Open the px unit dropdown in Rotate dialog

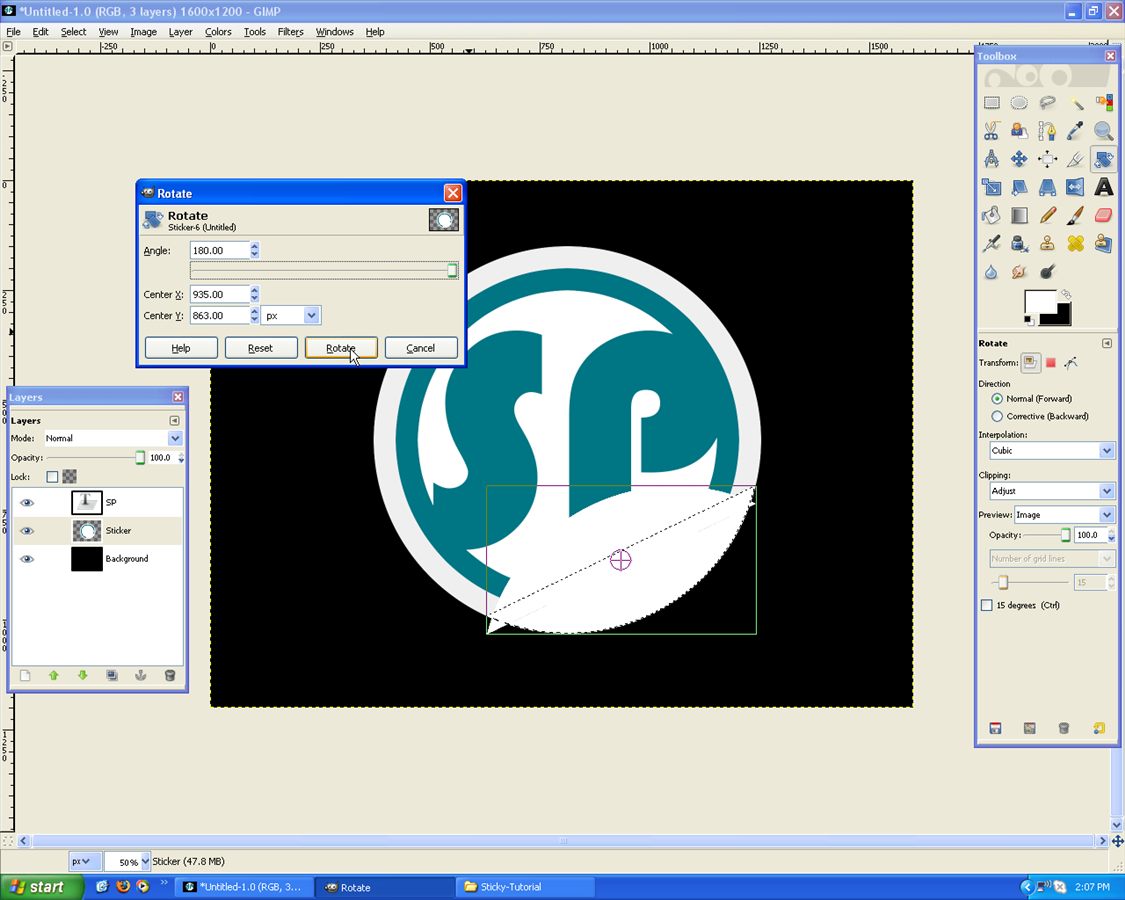[x=291, y=315]
